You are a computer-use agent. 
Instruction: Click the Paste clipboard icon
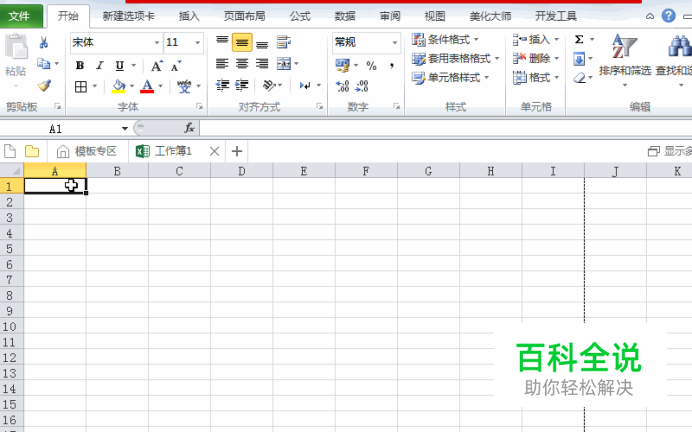(16, 46)
